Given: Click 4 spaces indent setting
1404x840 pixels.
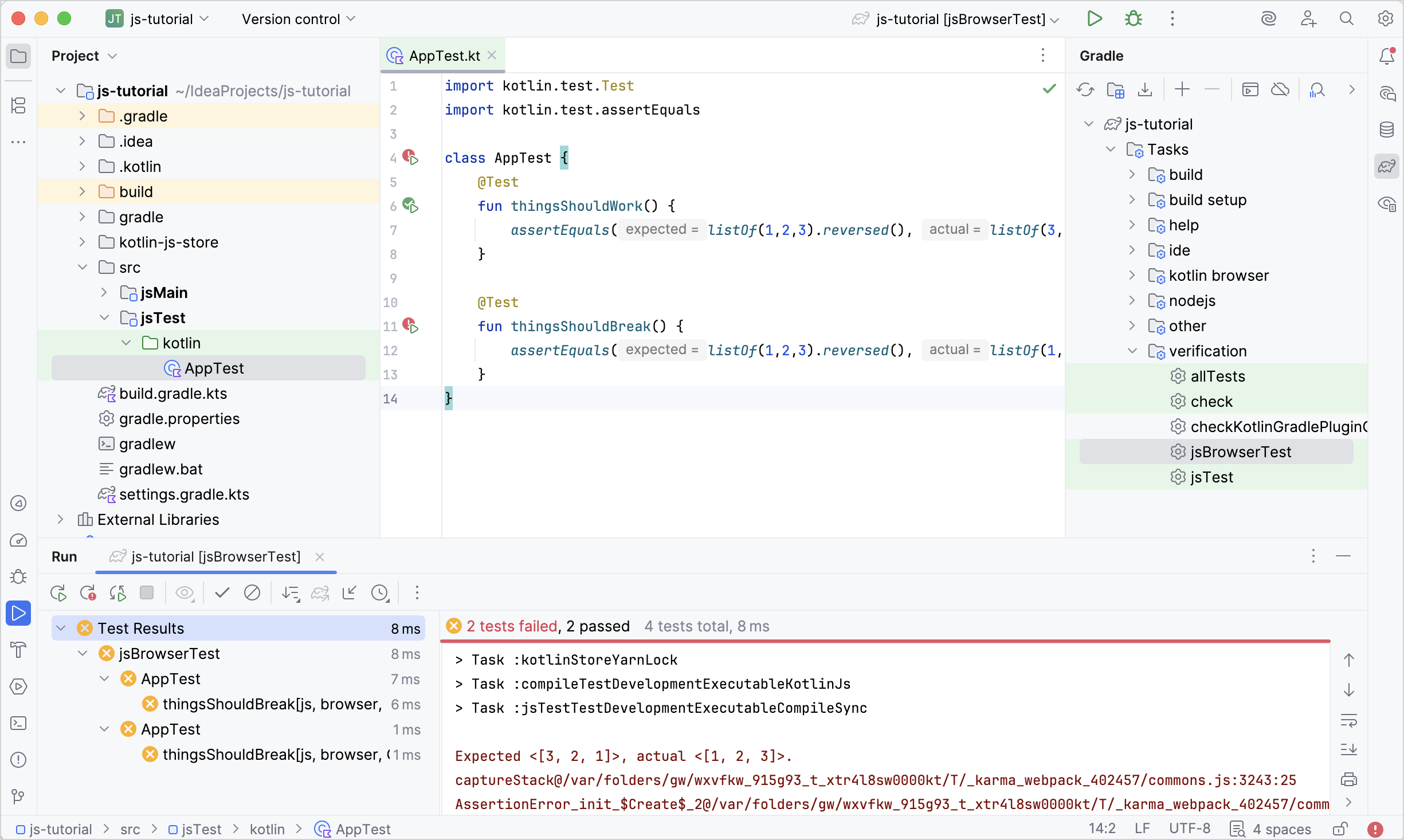Looking at the screenshot, I should (x=1281, y=829).
